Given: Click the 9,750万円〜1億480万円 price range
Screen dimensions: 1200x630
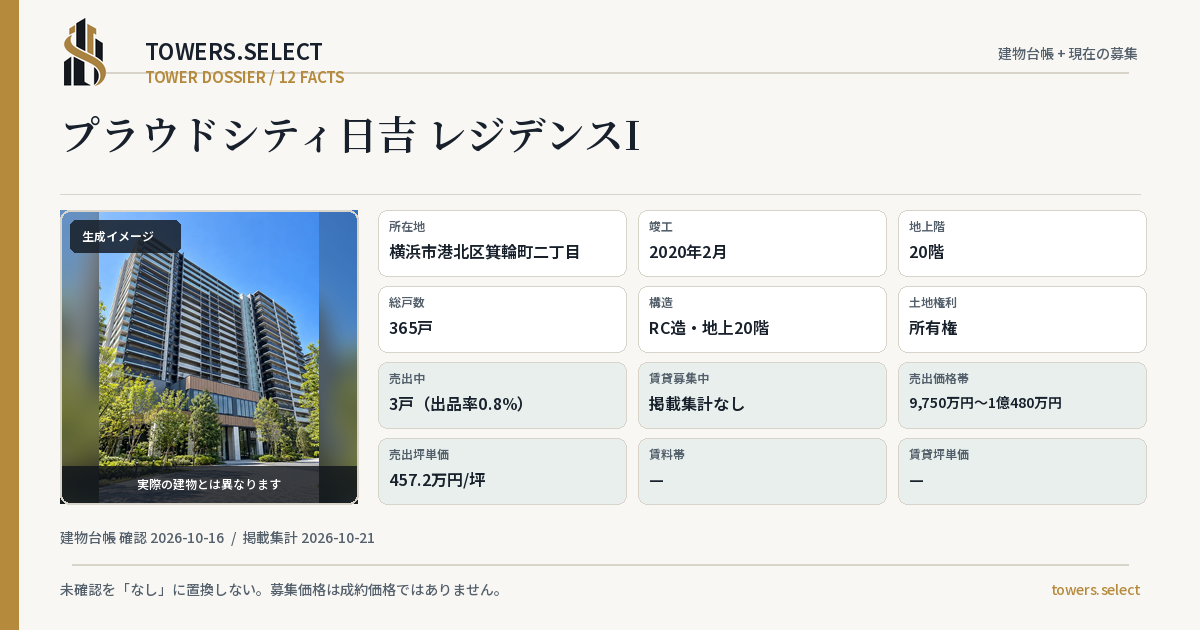Looking at the screenshot, I should point(985,403).
